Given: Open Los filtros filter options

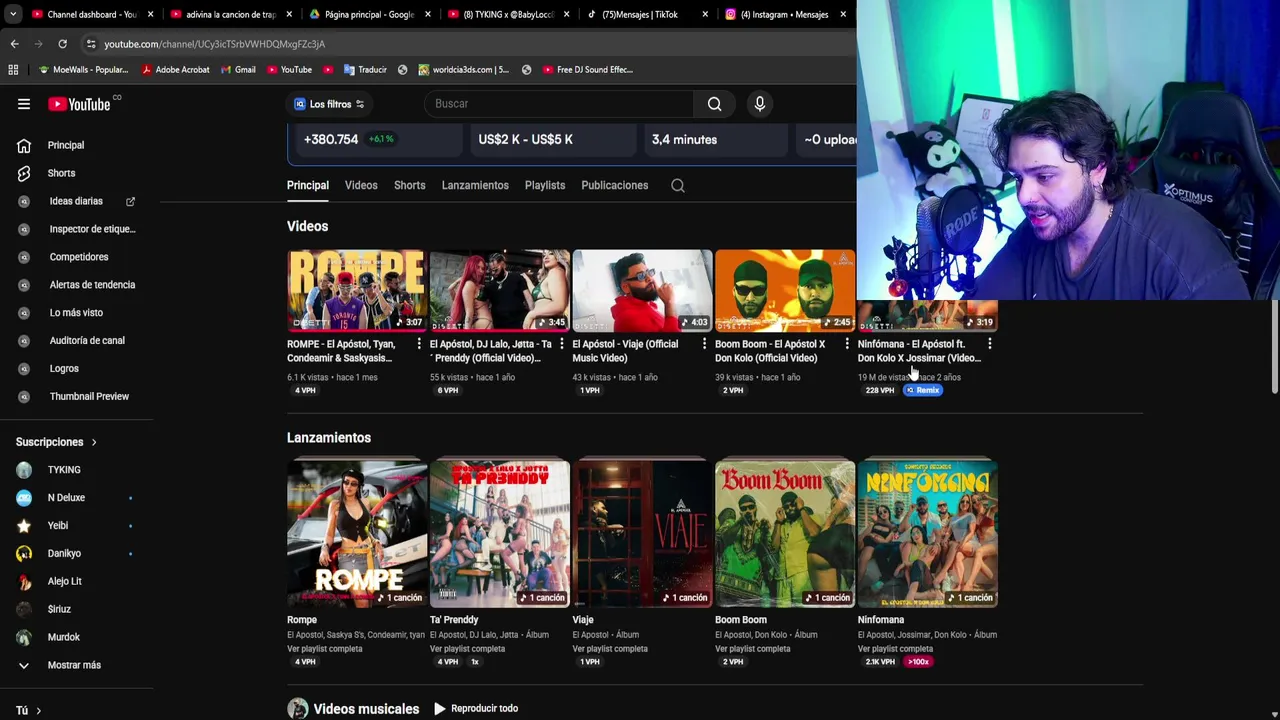Looking at the screenshot, I should click(x=329, y=104).
